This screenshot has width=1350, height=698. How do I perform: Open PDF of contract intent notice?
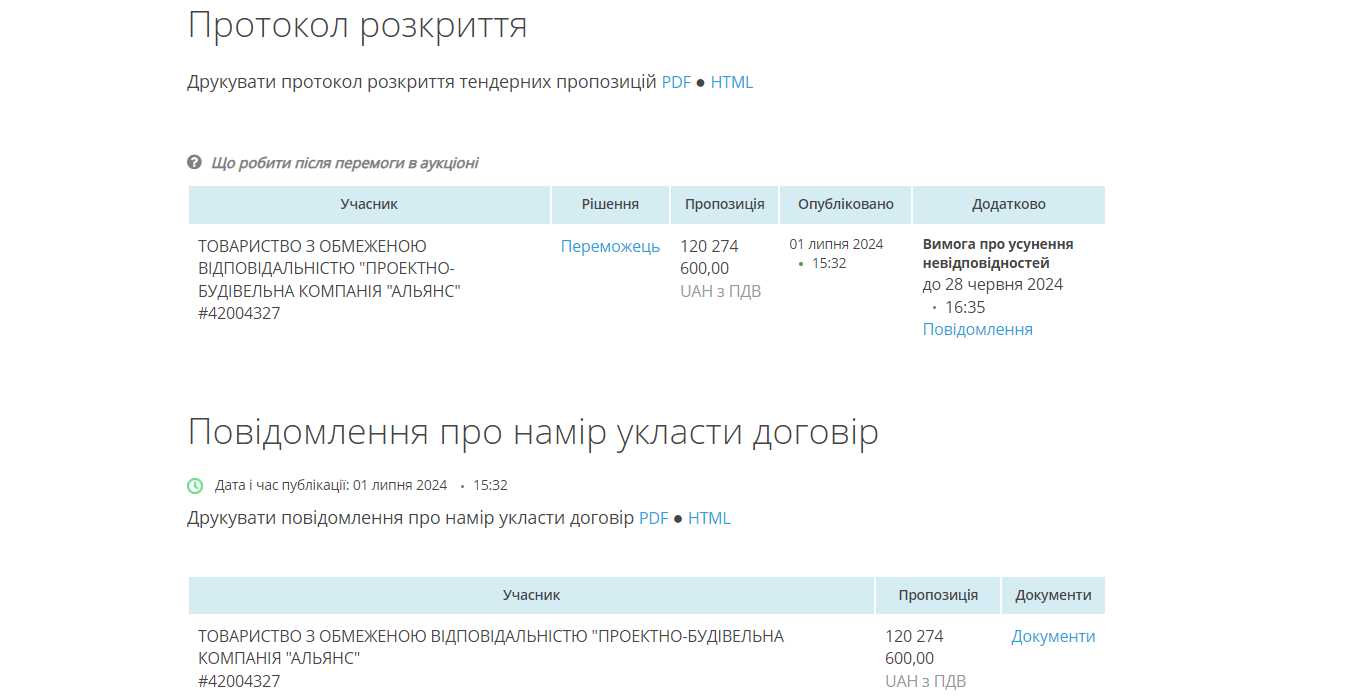coord(653,518)
